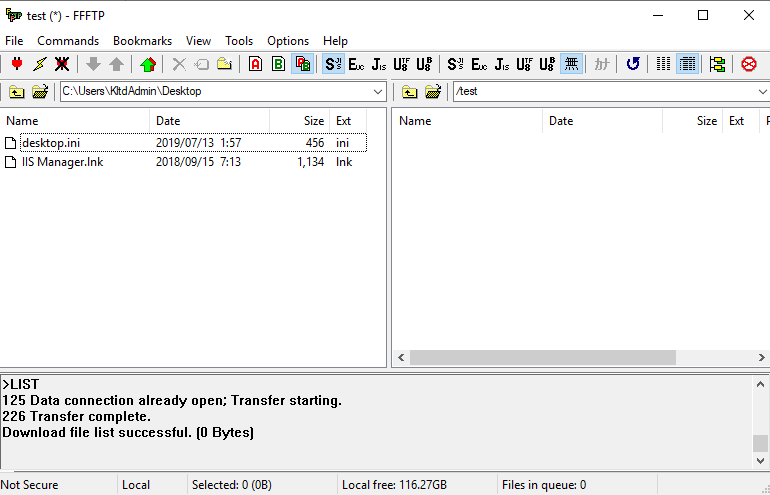
Task: Click the gray Download arrow icon
Action: pos(93,64)
